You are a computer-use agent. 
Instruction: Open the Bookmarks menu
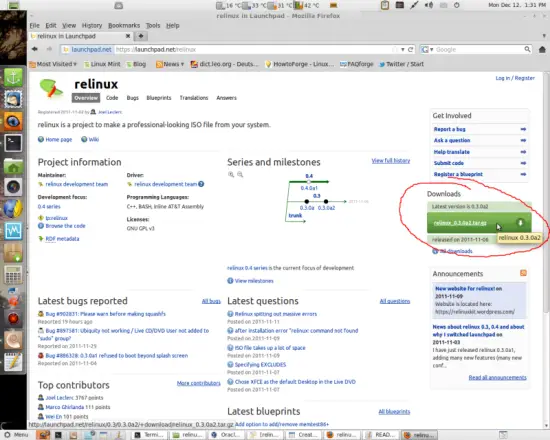pos(124,25)
